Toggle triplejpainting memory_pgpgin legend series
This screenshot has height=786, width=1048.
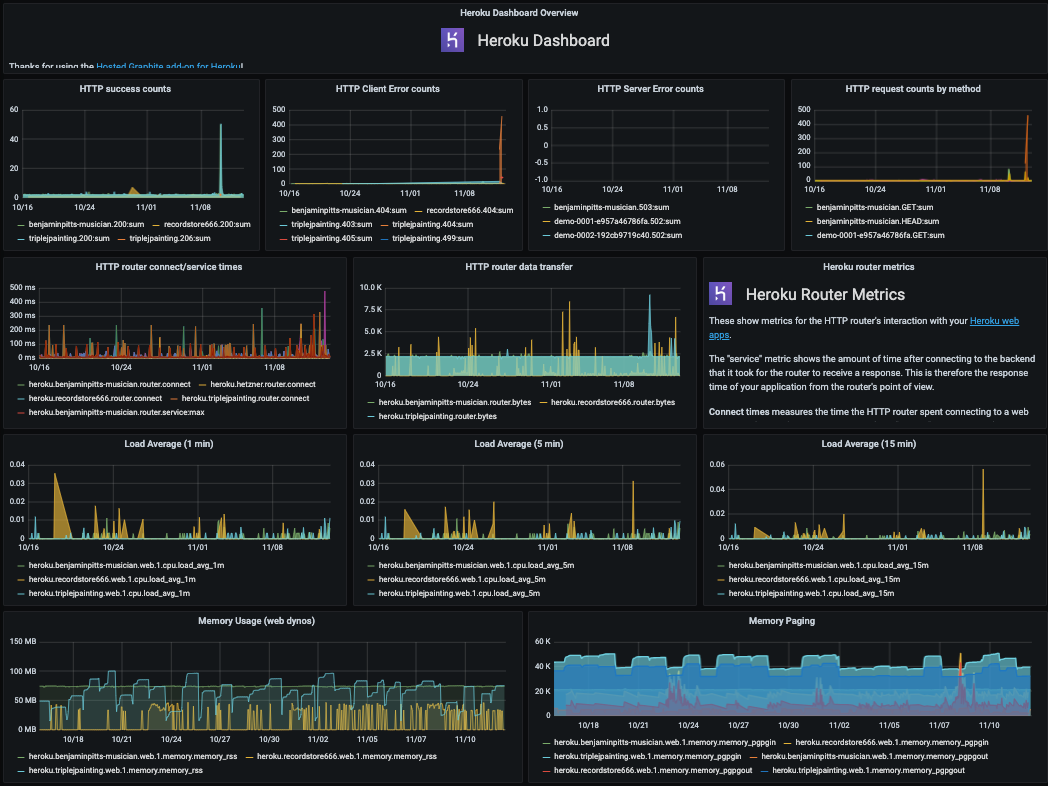(648, 757)
